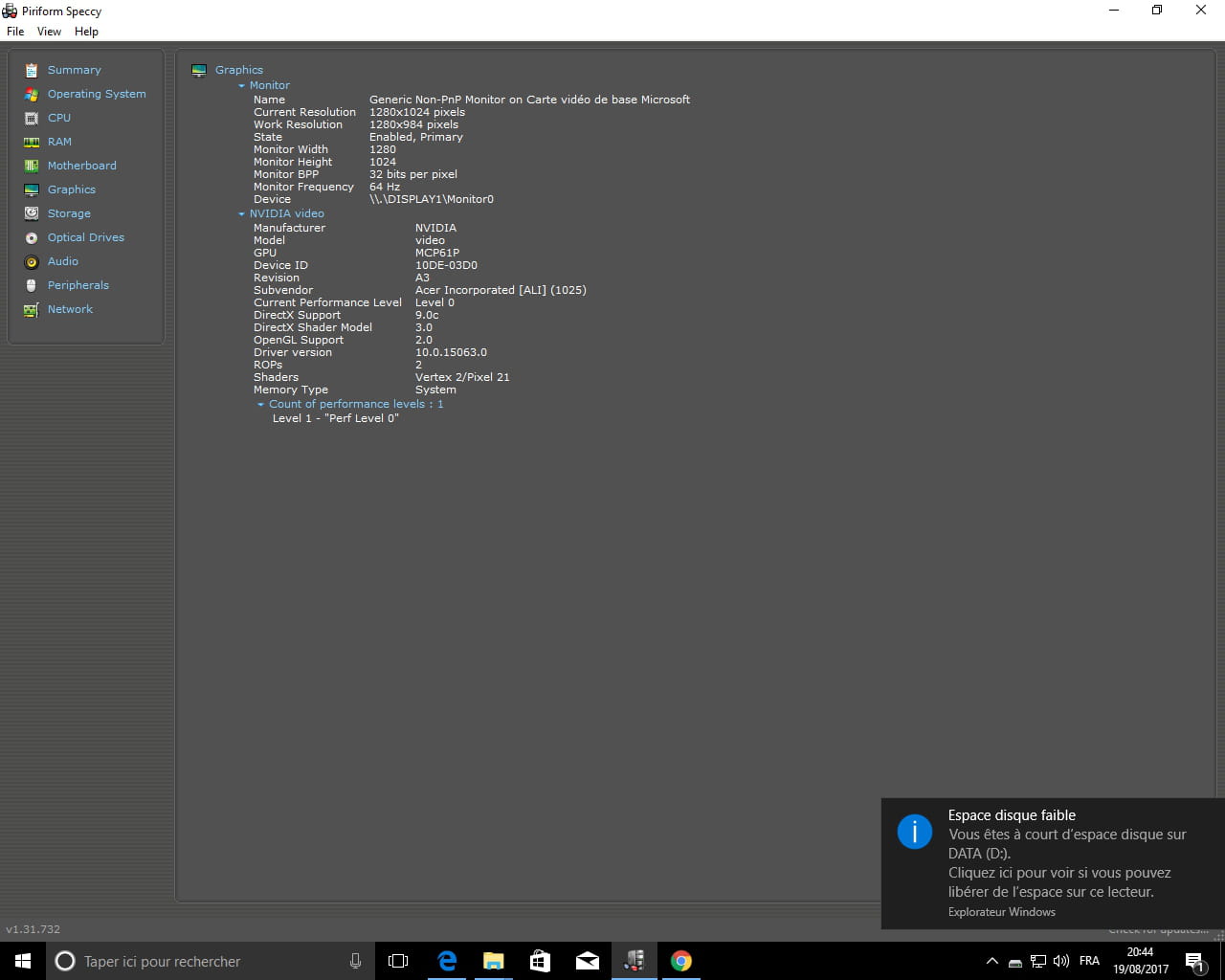Go to Audio section label
This screenshot has height=980, width=1225.
[x=63, y=261]
